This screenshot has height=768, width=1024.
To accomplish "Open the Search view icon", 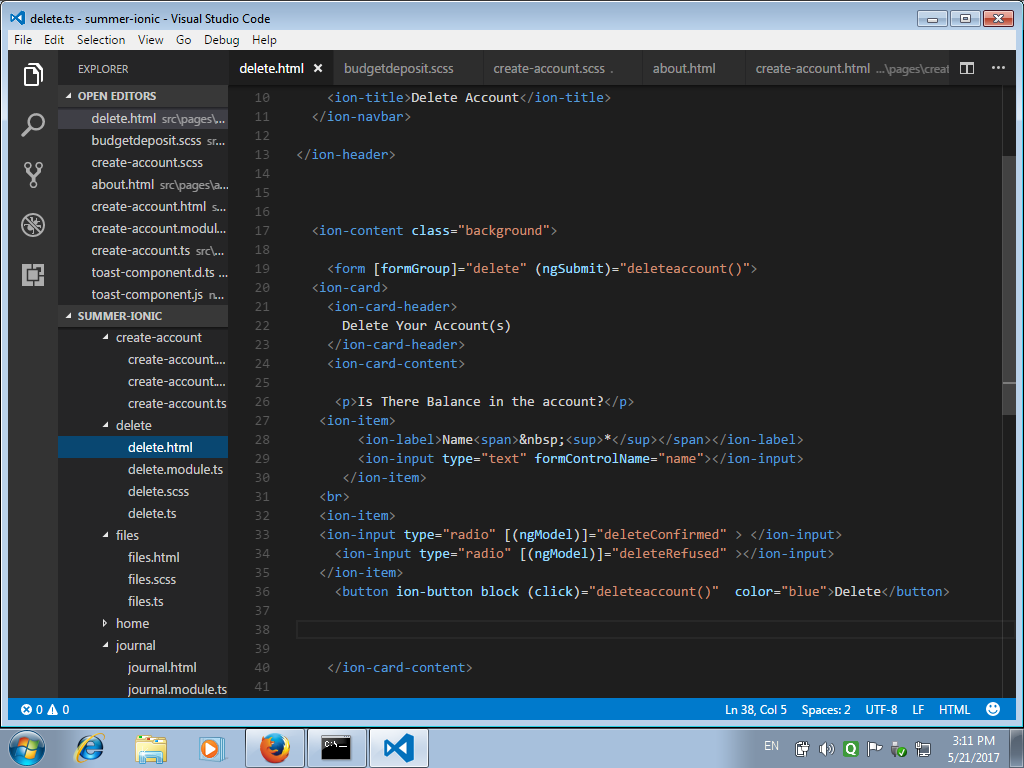I will 33,125.
